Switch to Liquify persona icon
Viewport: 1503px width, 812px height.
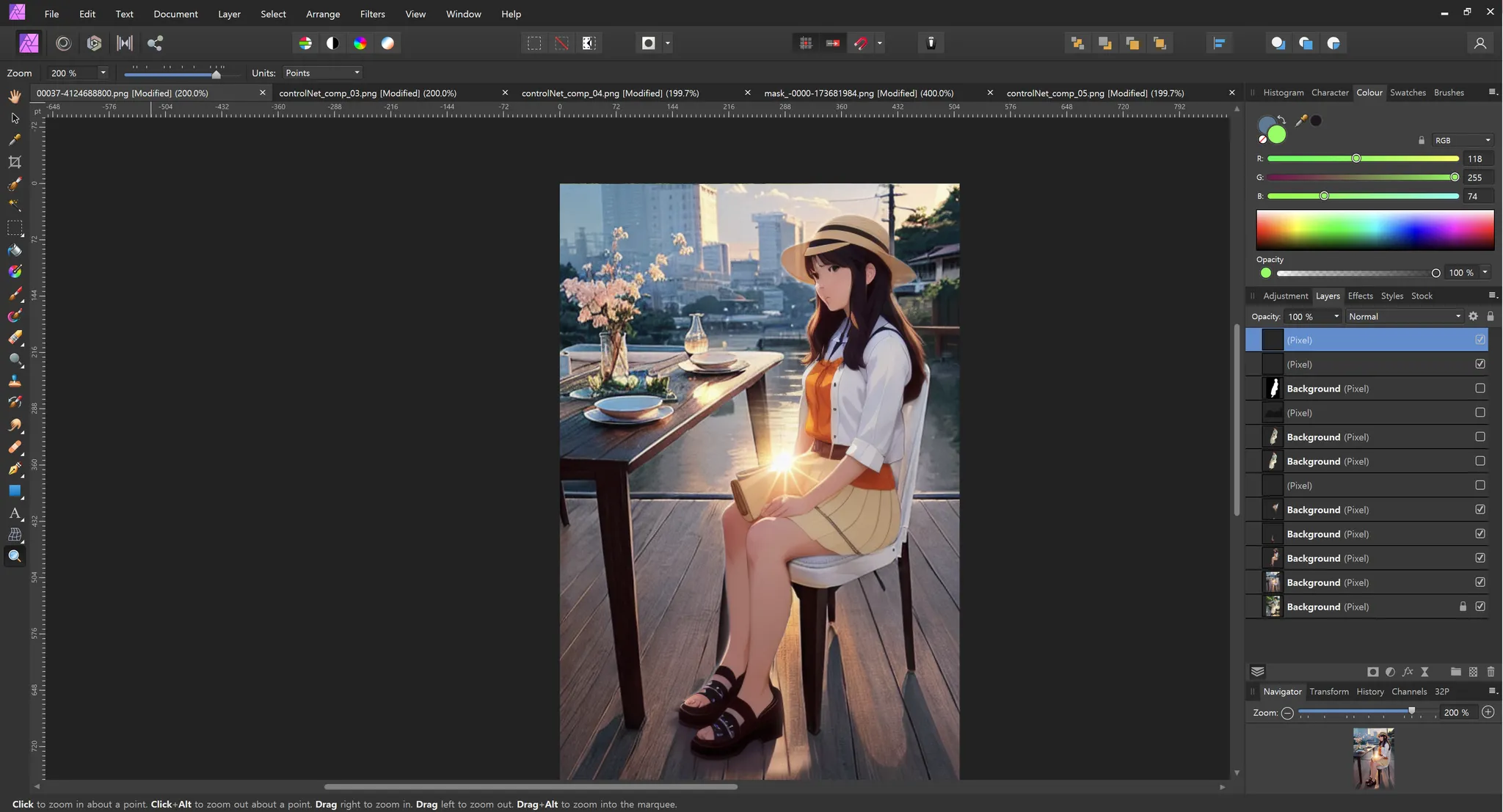(64, 43)
